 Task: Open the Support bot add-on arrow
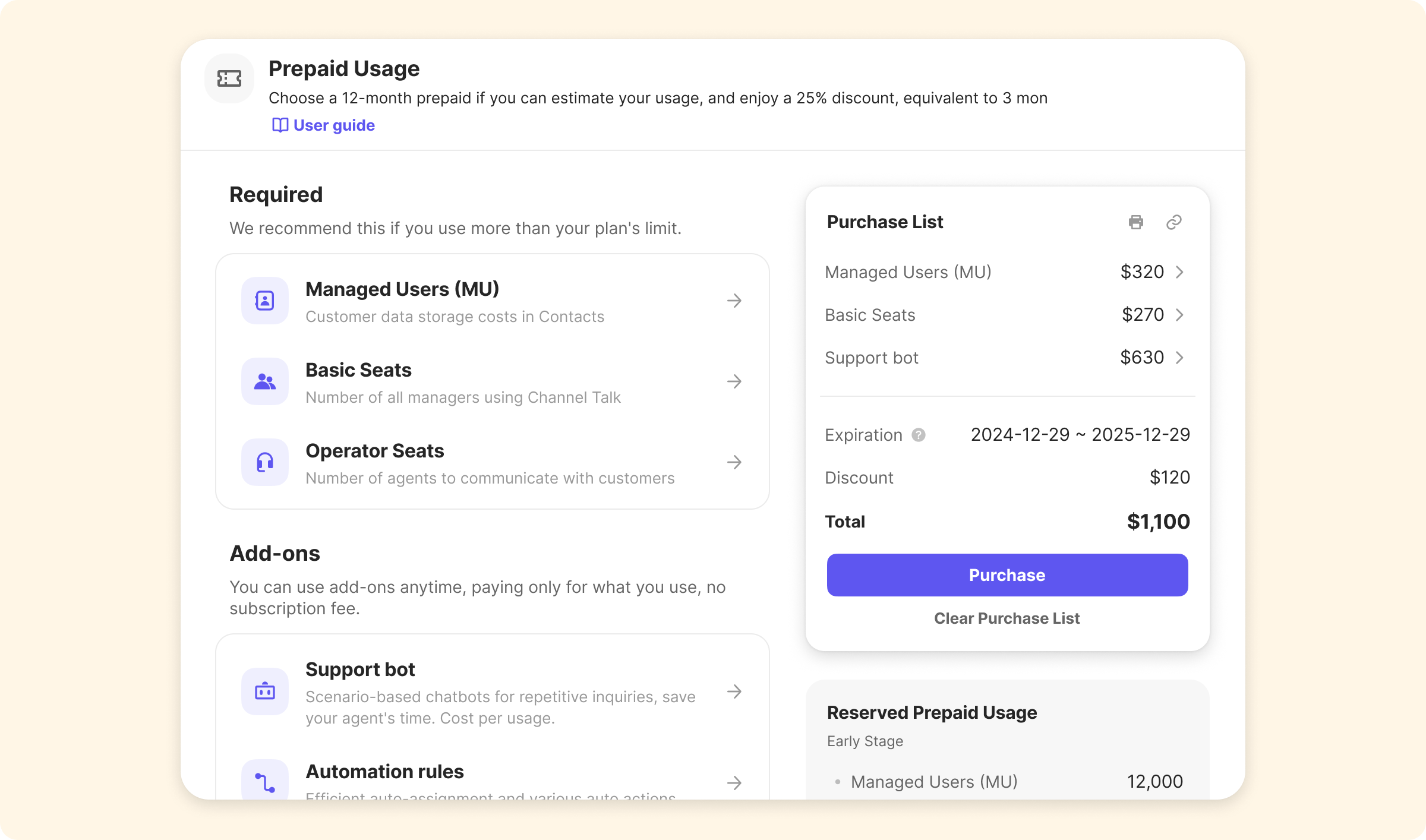(734, 691)
